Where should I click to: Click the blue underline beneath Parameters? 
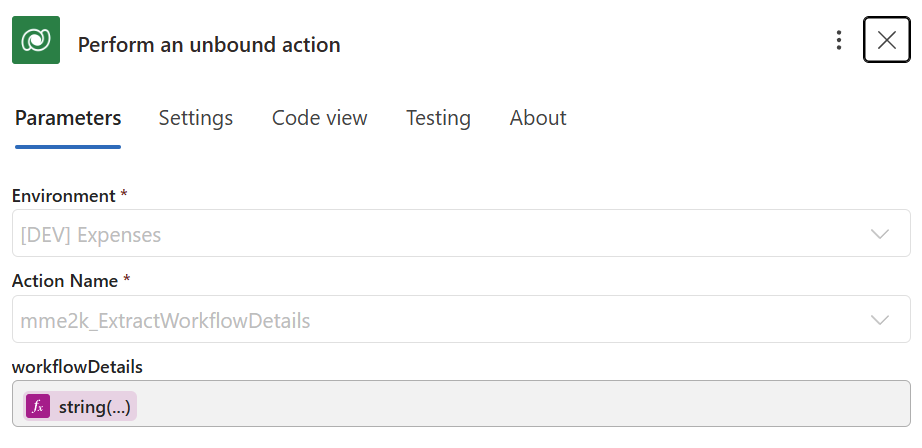point(68,147)
